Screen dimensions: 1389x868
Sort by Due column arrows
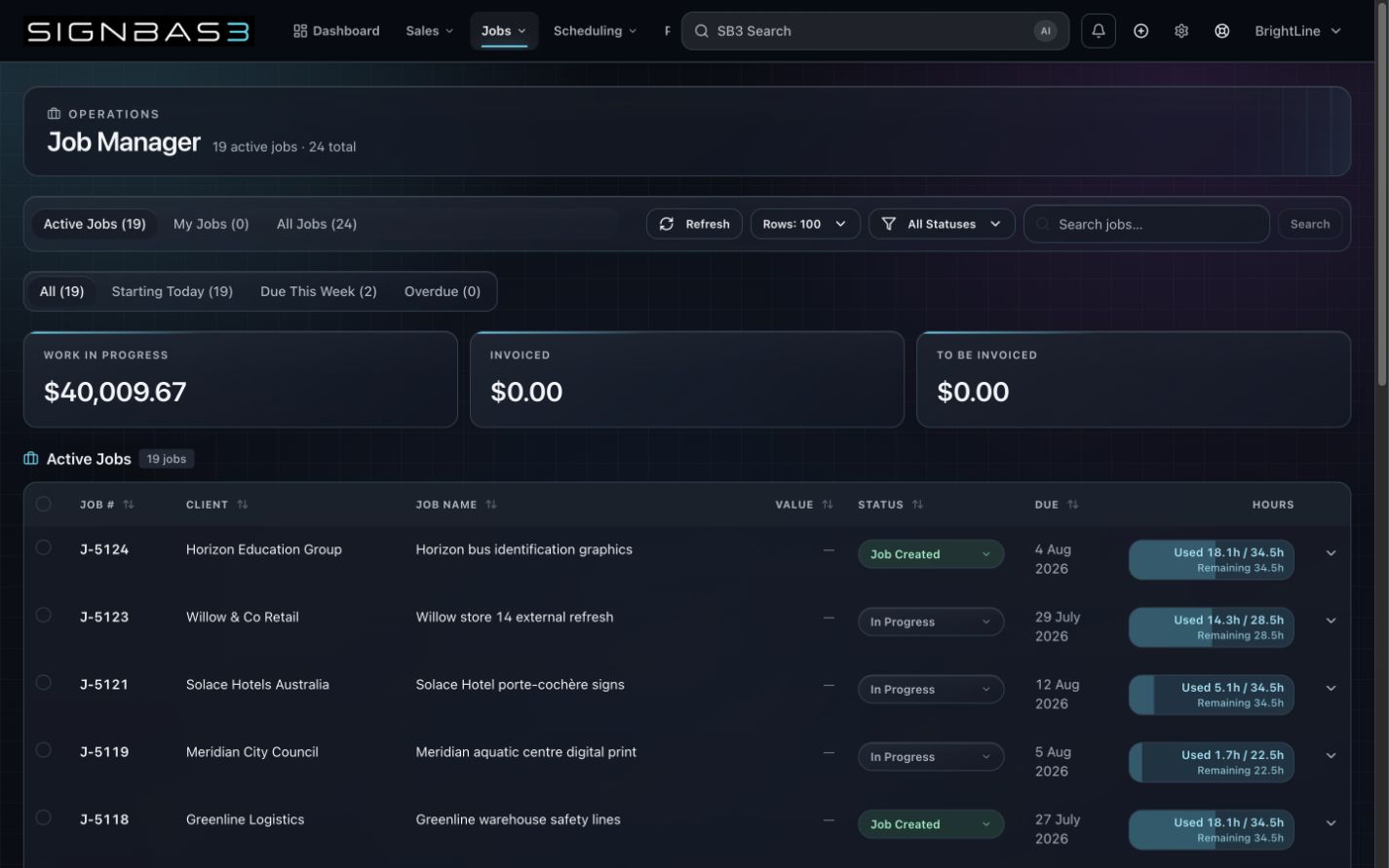[1072, 505]
